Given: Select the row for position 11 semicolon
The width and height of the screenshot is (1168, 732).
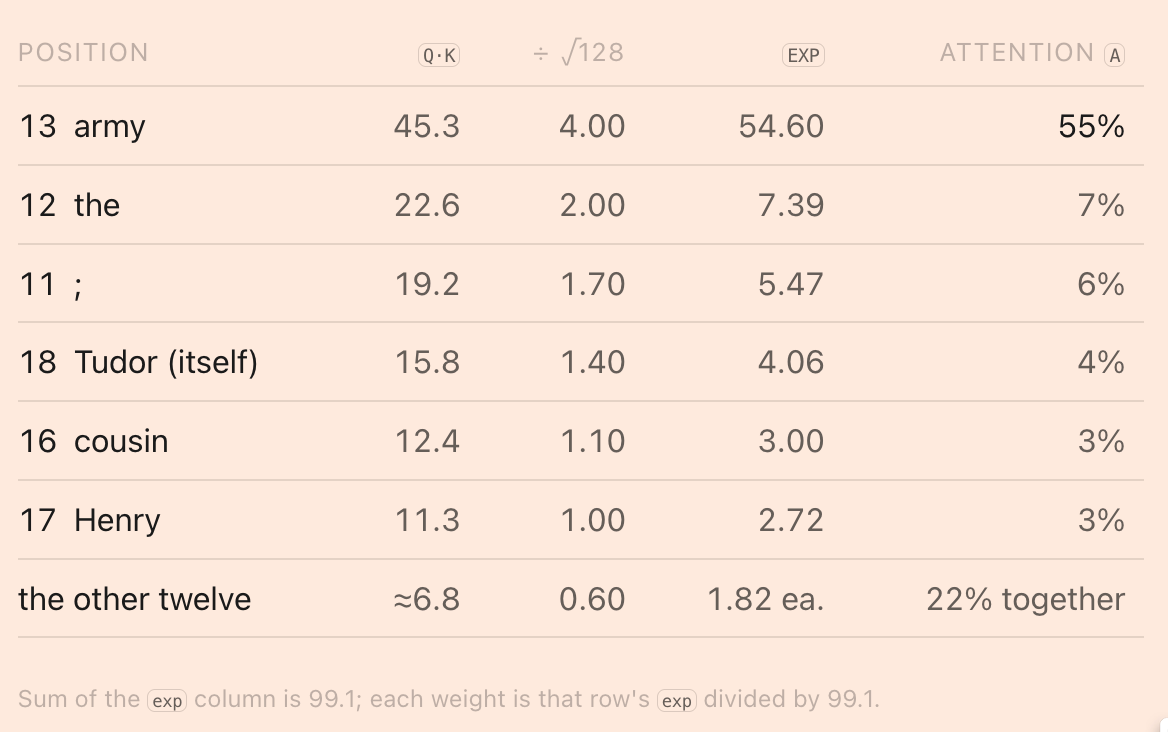Looking at the screenshot, I should tap(581, 284).
